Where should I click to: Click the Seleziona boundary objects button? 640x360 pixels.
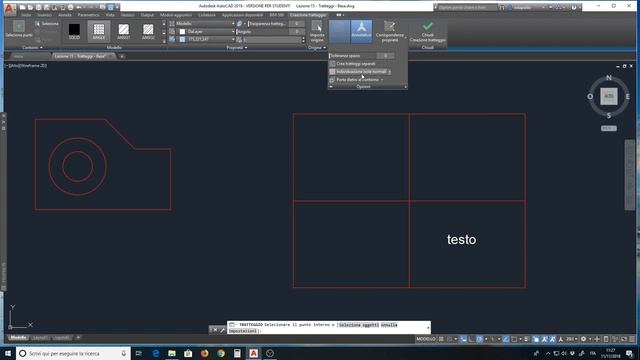click(47, 24)
